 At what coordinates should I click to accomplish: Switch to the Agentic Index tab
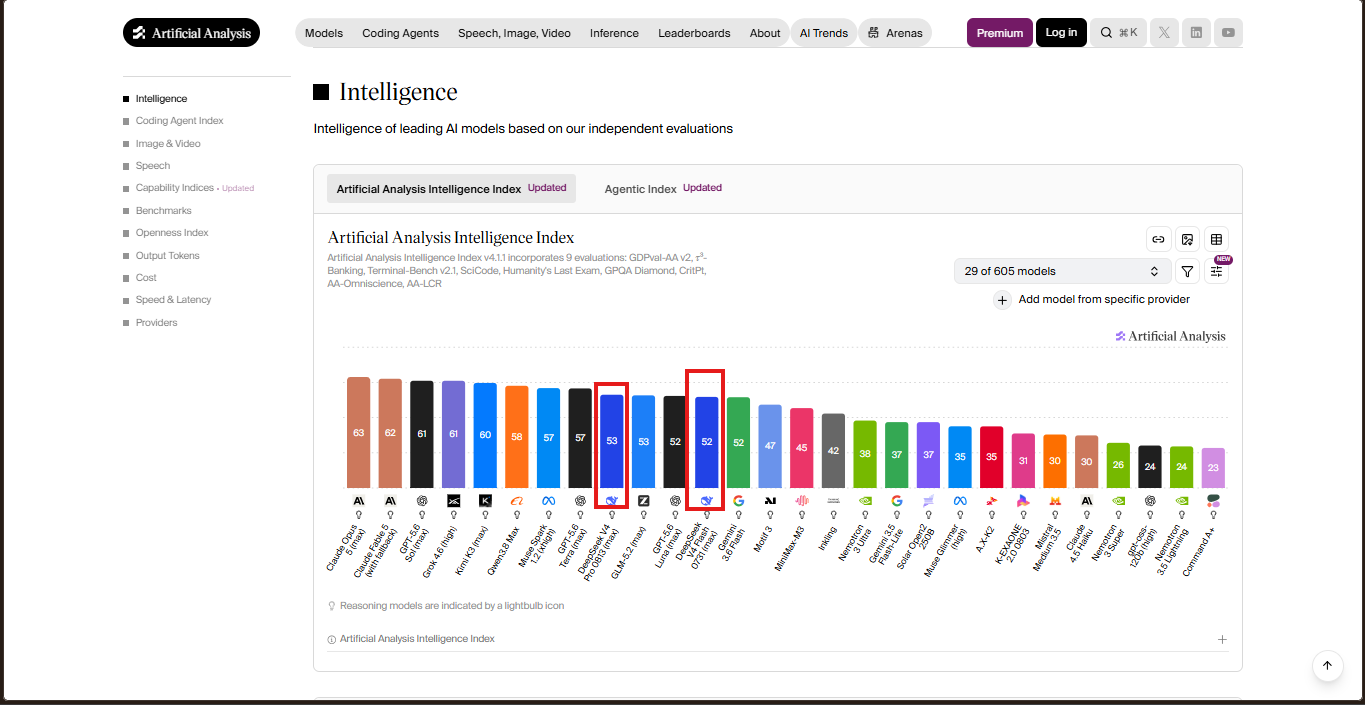[x=663, y=188]
